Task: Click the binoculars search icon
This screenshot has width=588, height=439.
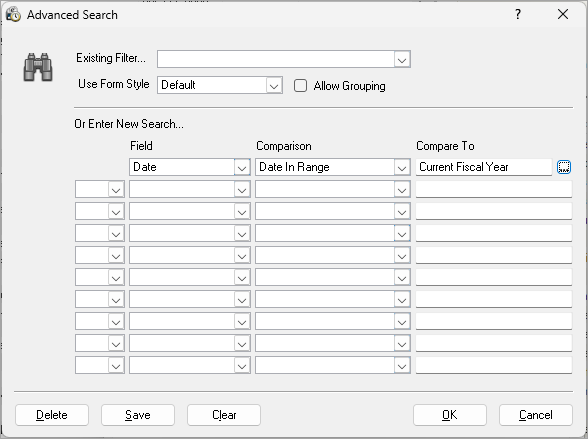Action: (38, 67)
